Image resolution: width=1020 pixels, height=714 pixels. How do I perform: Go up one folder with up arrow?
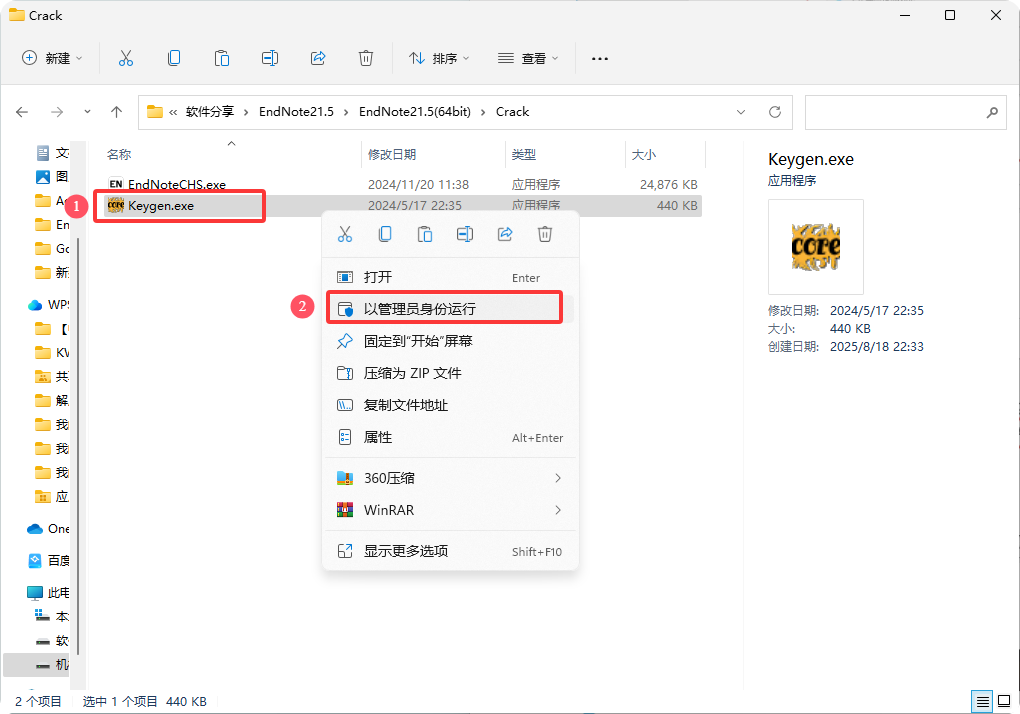(116, 112)
